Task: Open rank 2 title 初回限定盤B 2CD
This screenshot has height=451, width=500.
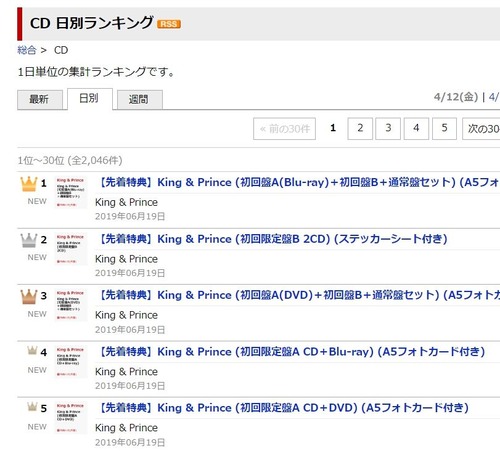Action: point(273,239)
